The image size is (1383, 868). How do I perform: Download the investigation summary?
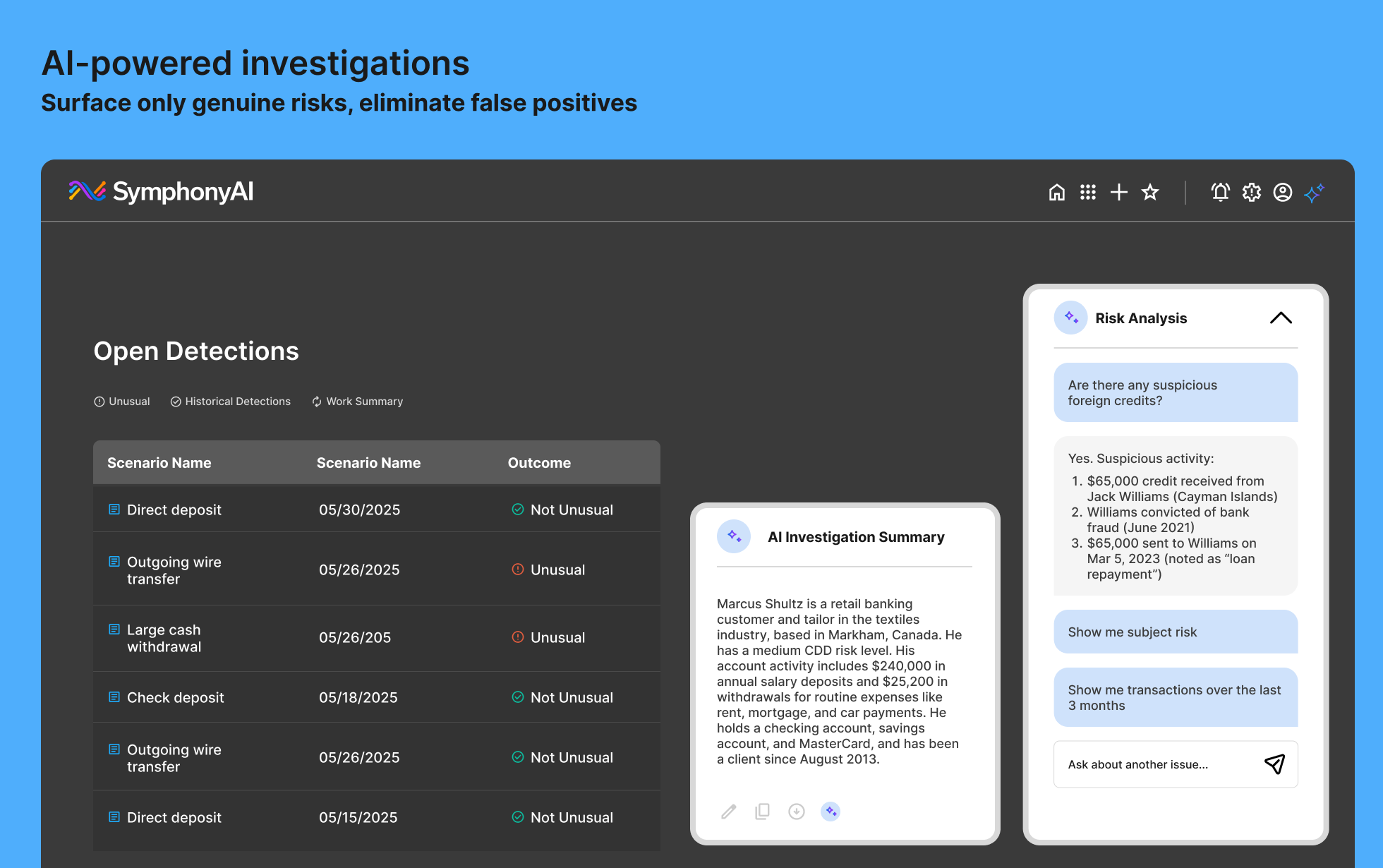pyautogui.click(x=796, y=812)
